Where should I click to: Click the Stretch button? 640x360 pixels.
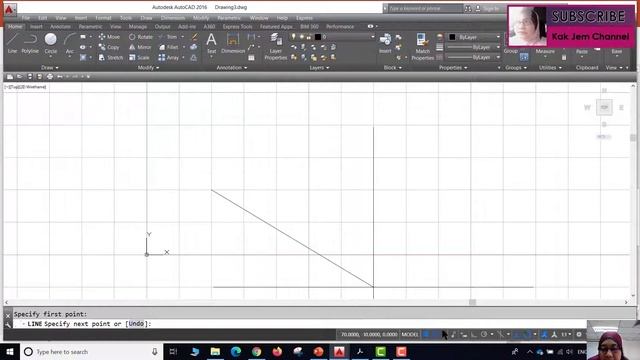tap(111, 58)
